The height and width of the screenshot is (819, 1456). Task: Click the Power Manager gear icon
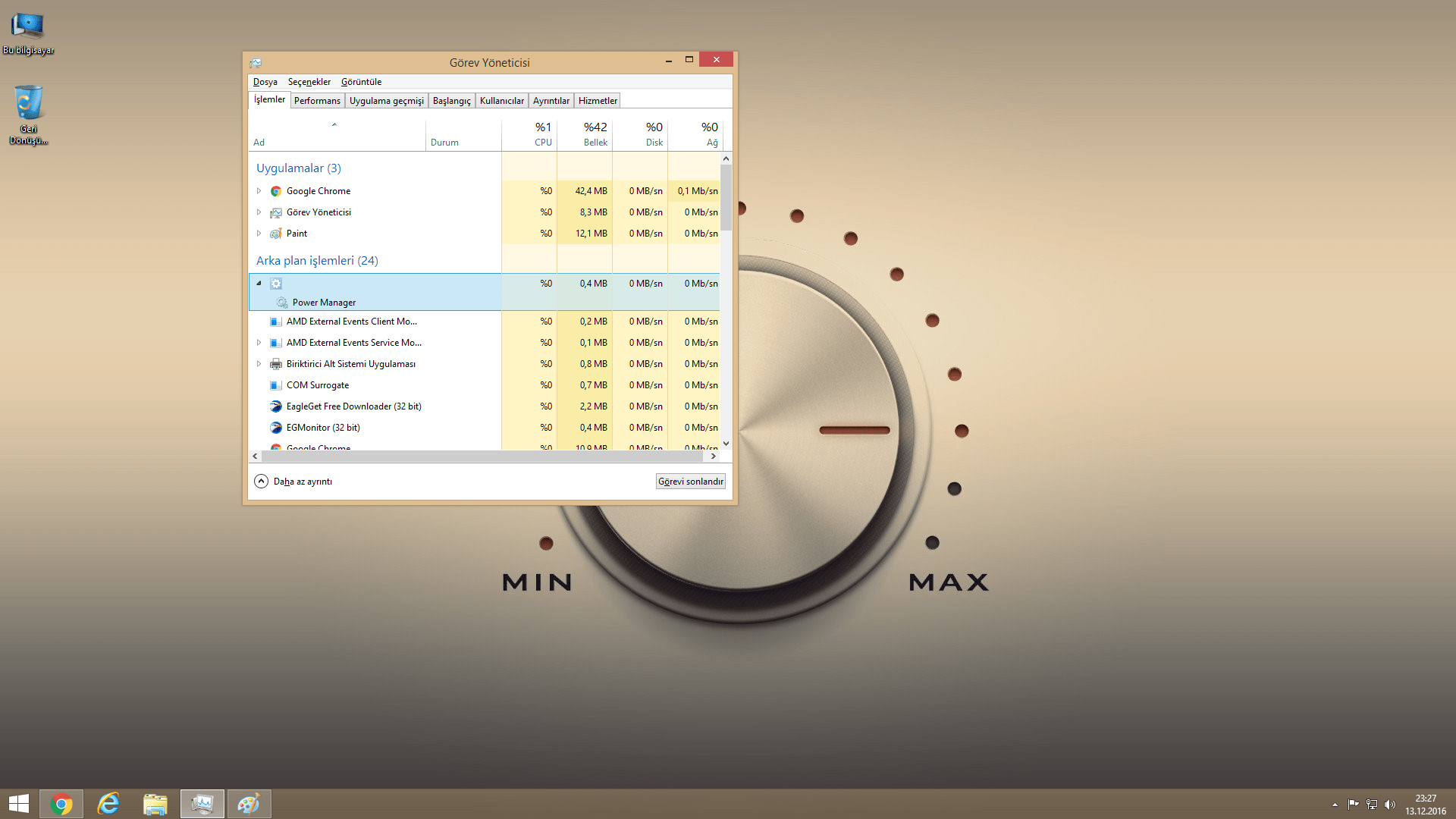coord(282,303)
